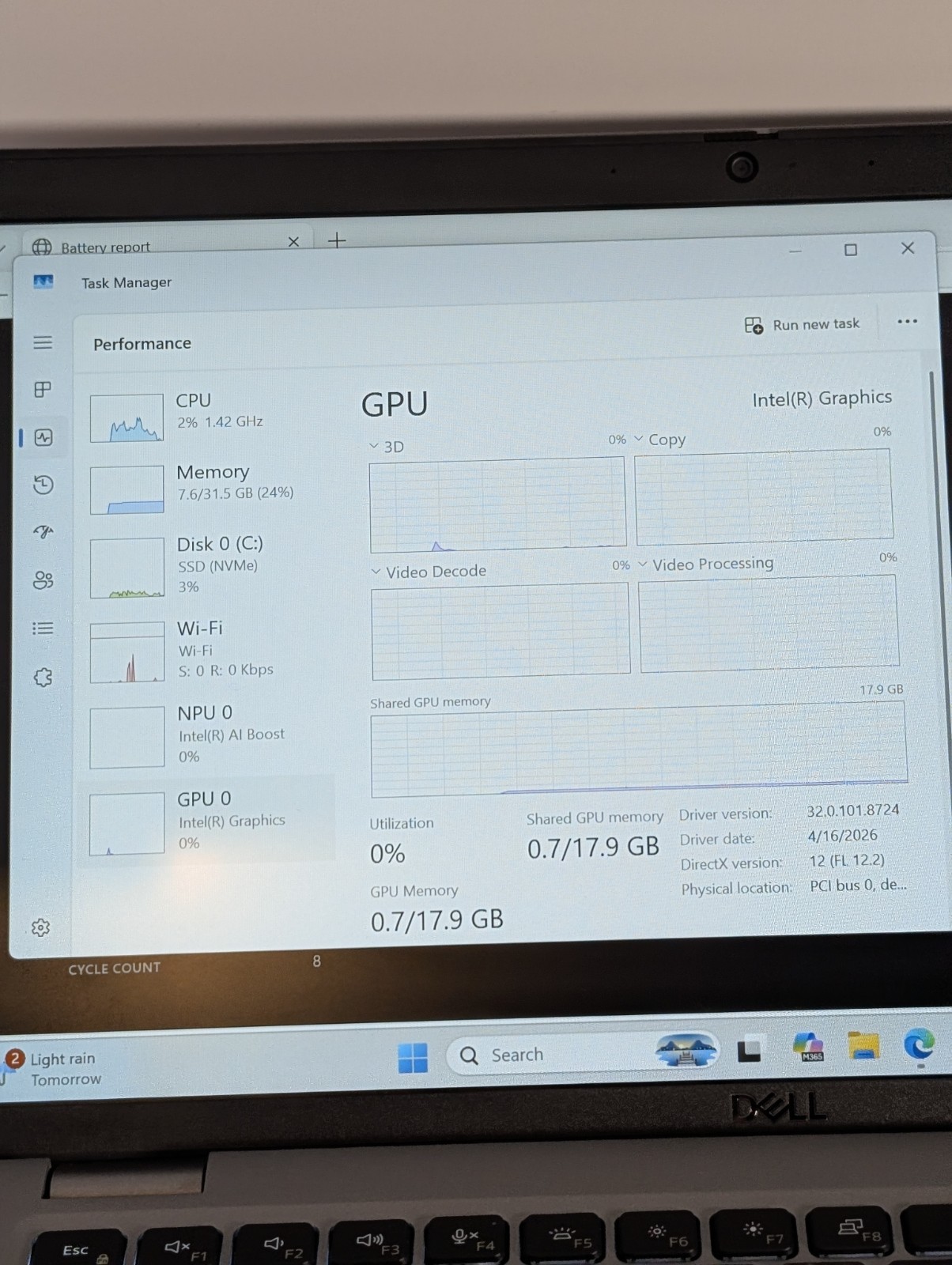The height and width of the screenshot is (1265, 952).
Task: Open the Light rain weather widget
Action: click(52, 1068)
